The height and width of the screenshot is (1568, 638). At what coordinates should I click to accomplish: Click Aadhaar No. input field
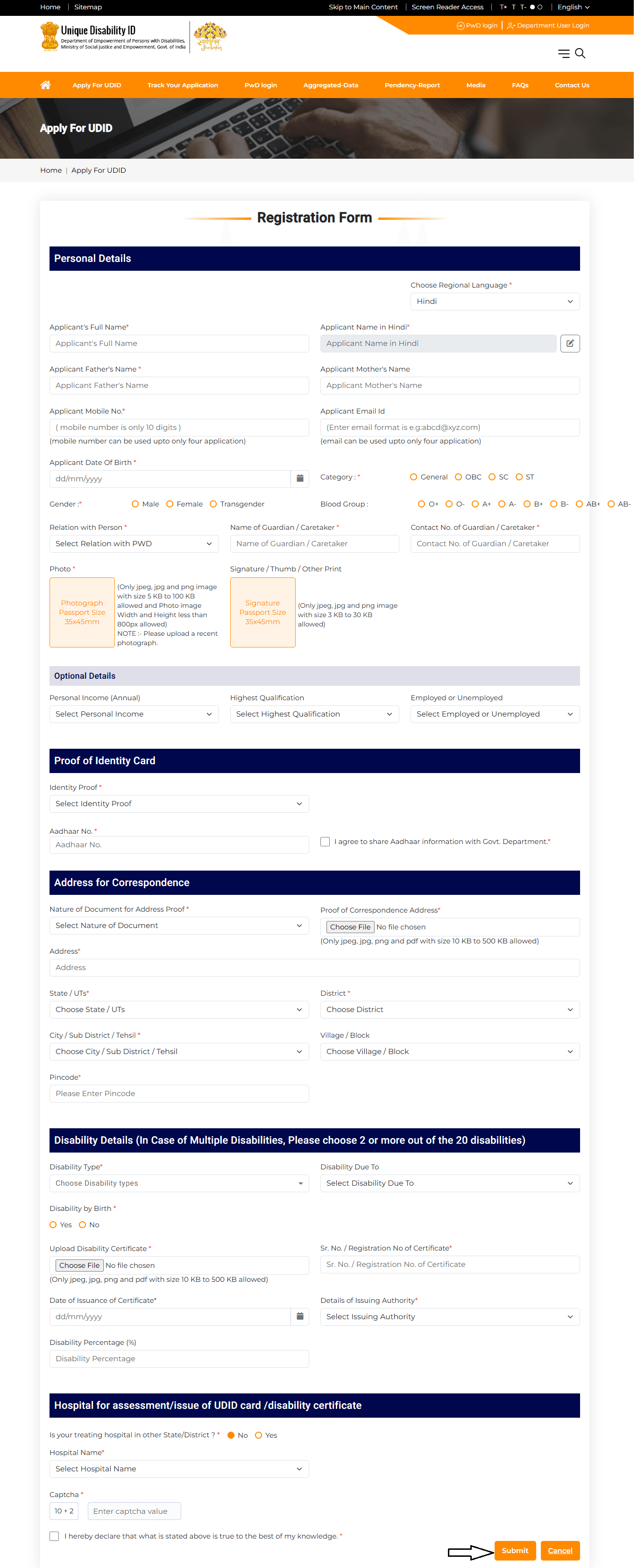(179, 845)
